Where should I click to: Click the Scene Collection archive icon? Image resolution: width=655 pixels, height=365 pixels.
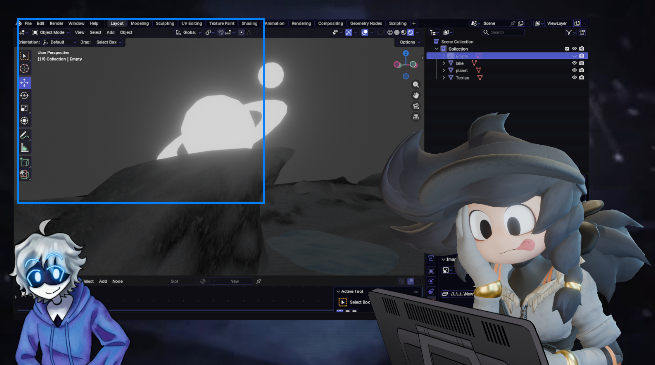pos(437,42)
